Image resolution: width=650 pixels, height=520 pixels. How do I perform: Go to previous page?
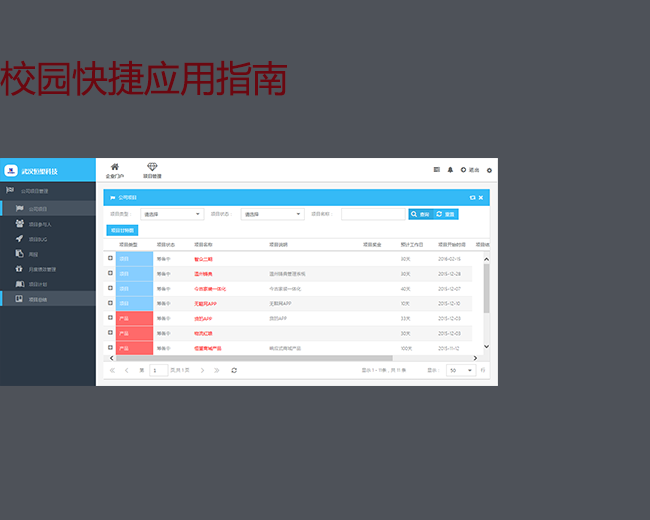(126, 370)
